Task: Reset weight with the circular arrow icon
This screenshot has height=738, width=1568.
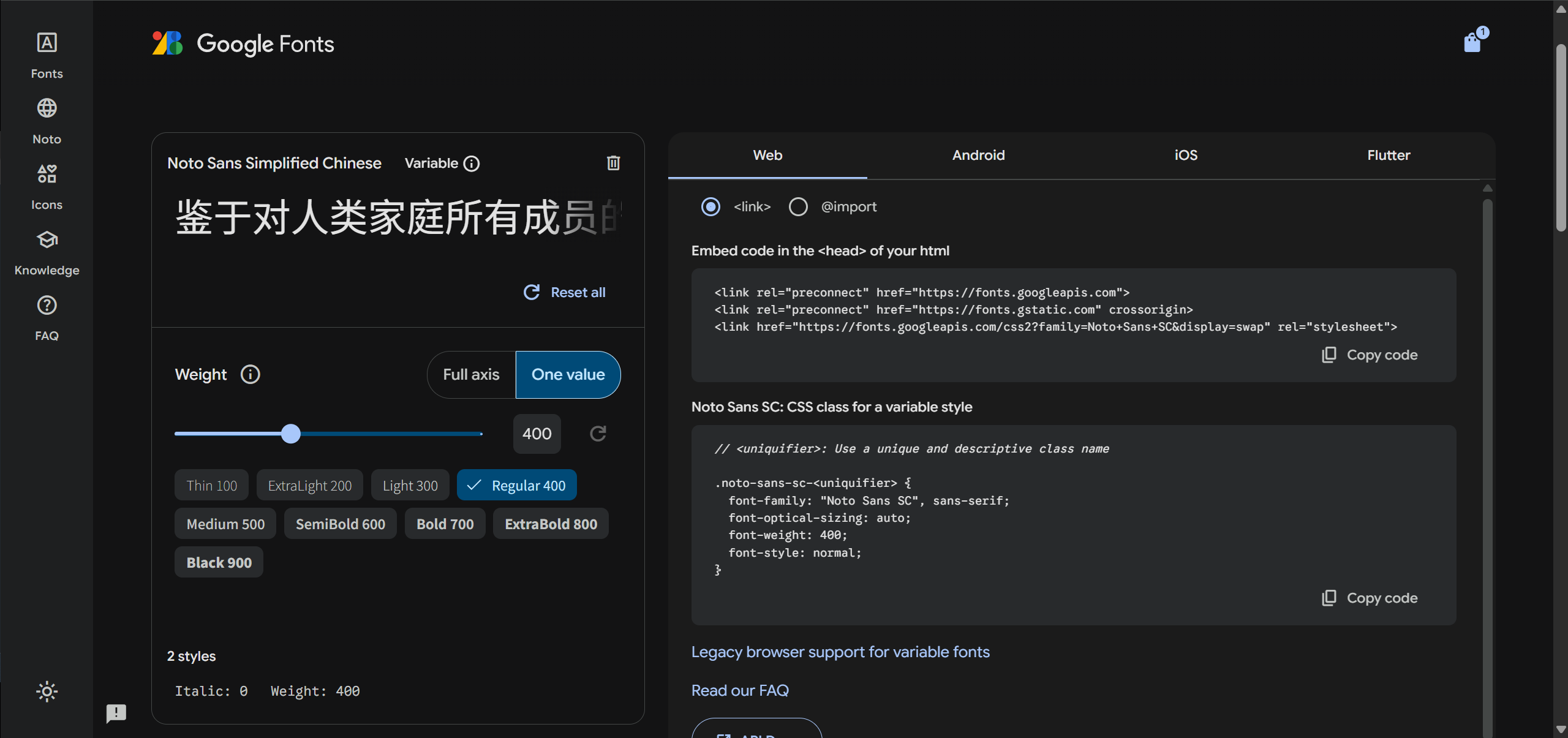Action: (598, 434)
